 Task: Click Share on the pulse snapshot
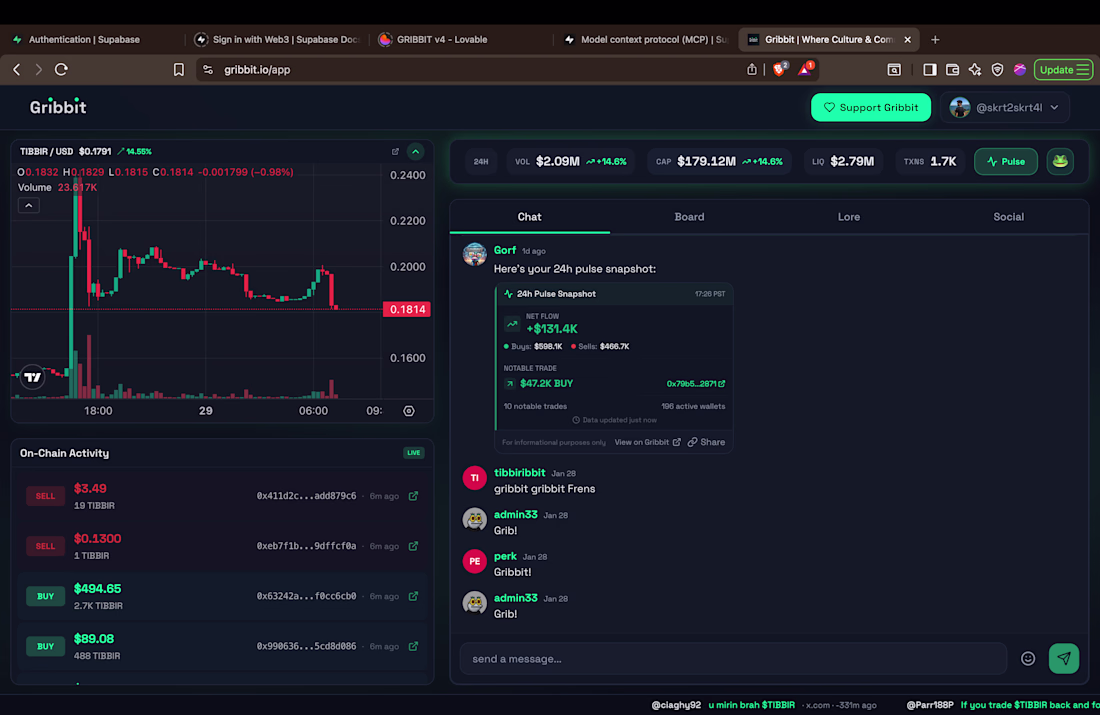click(x=706, y=442)
